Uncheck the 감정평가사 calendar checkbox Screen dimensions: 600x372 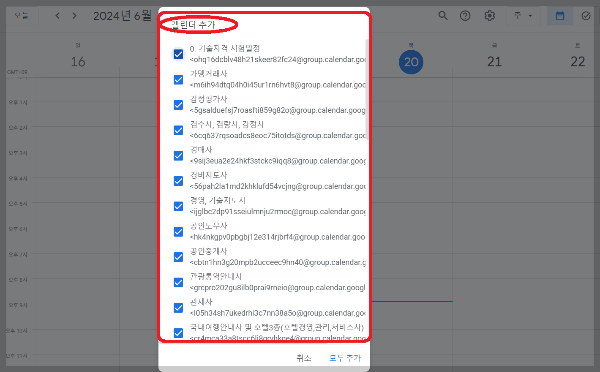click(x=178, y=105)
